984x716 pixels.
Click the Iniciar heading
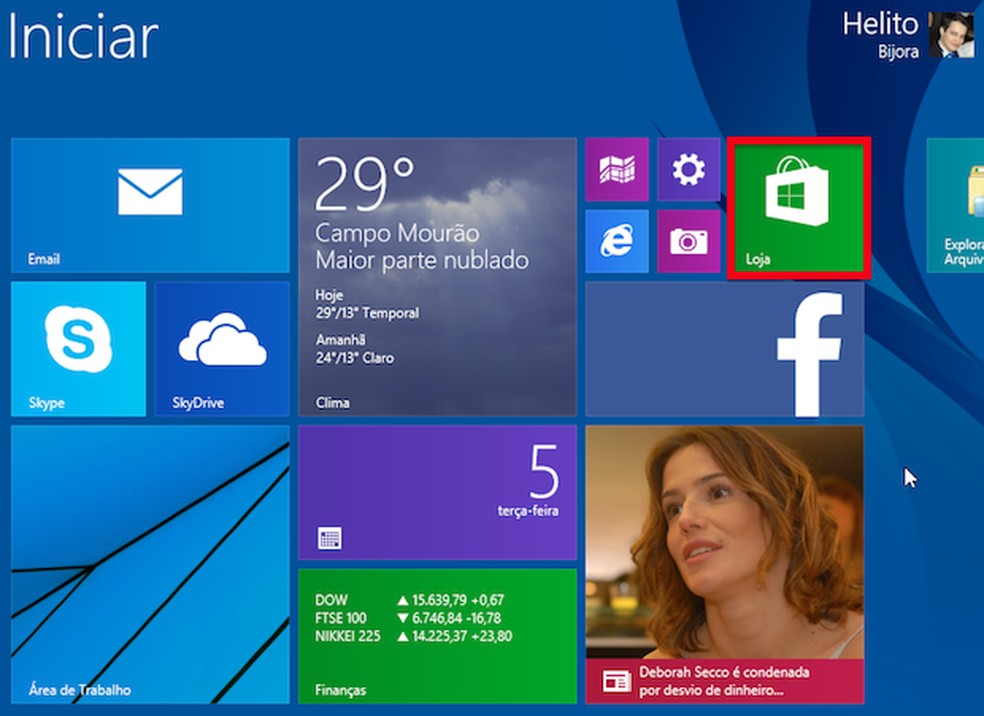tap(80, 38)
